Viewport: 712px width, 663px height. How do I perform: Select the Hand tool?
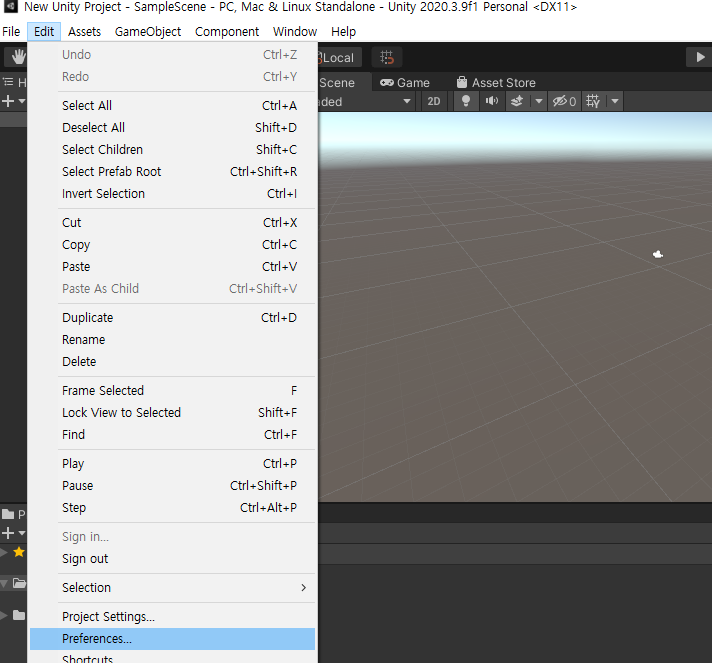(x=18, y=57)
